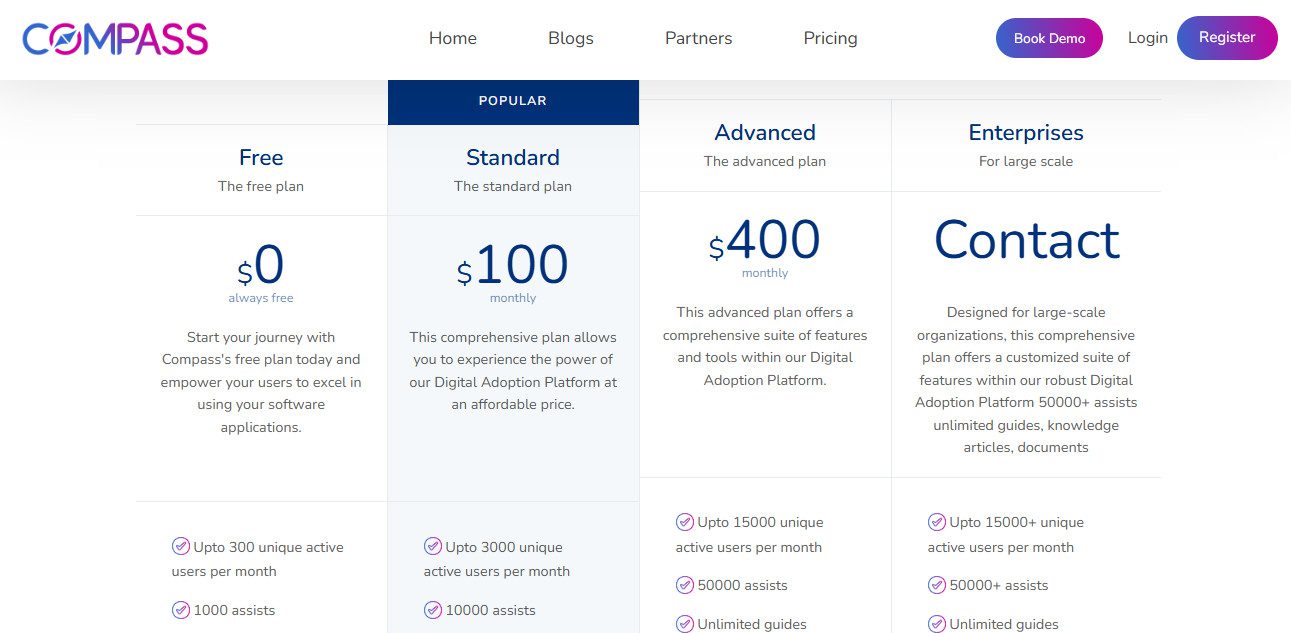Screen dimensions: 1291x633
Task: Click the checkmark beside Upto 15000+ unique active users
Action: pos(937,522)
